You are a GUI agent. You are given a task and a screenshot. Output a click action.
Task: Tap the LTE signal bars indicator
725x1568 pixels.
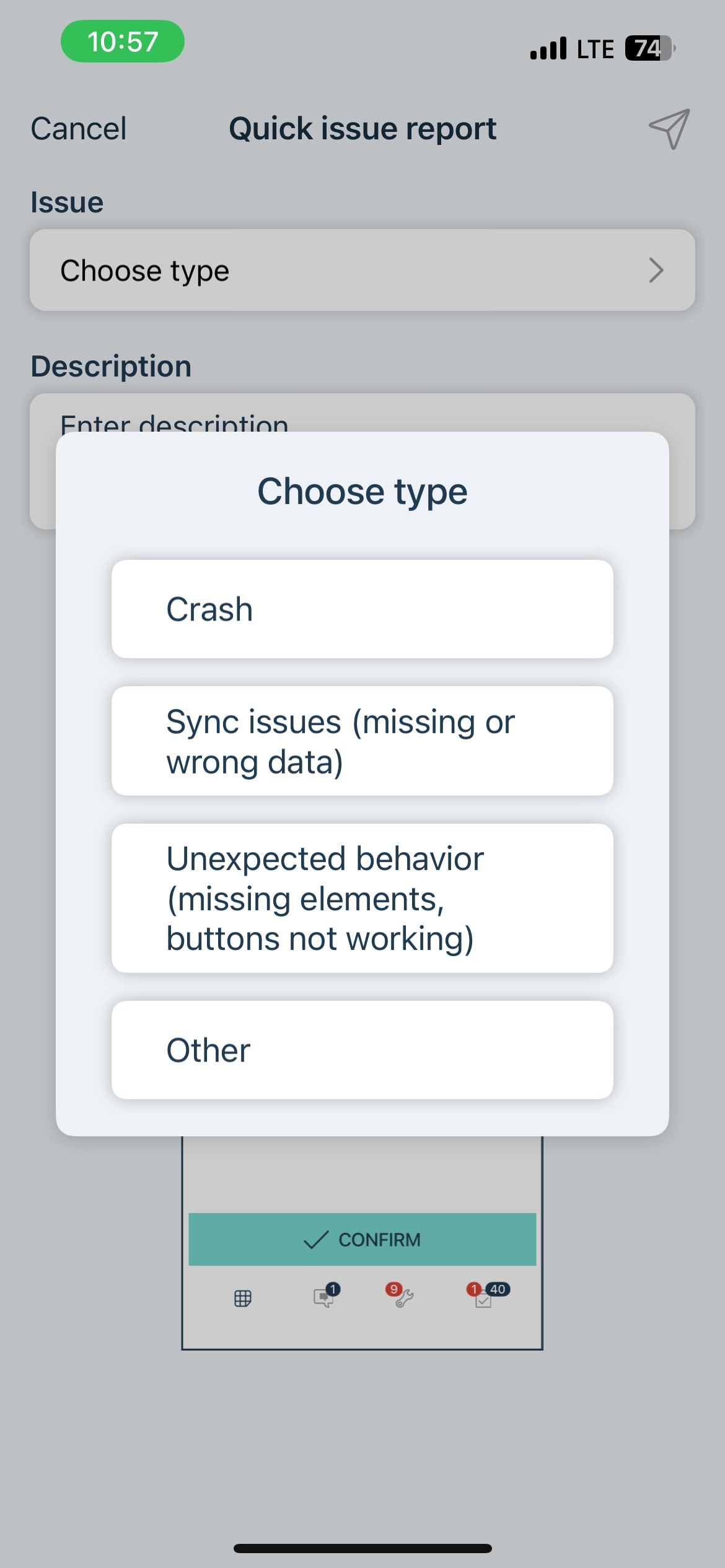coord(548,48)
